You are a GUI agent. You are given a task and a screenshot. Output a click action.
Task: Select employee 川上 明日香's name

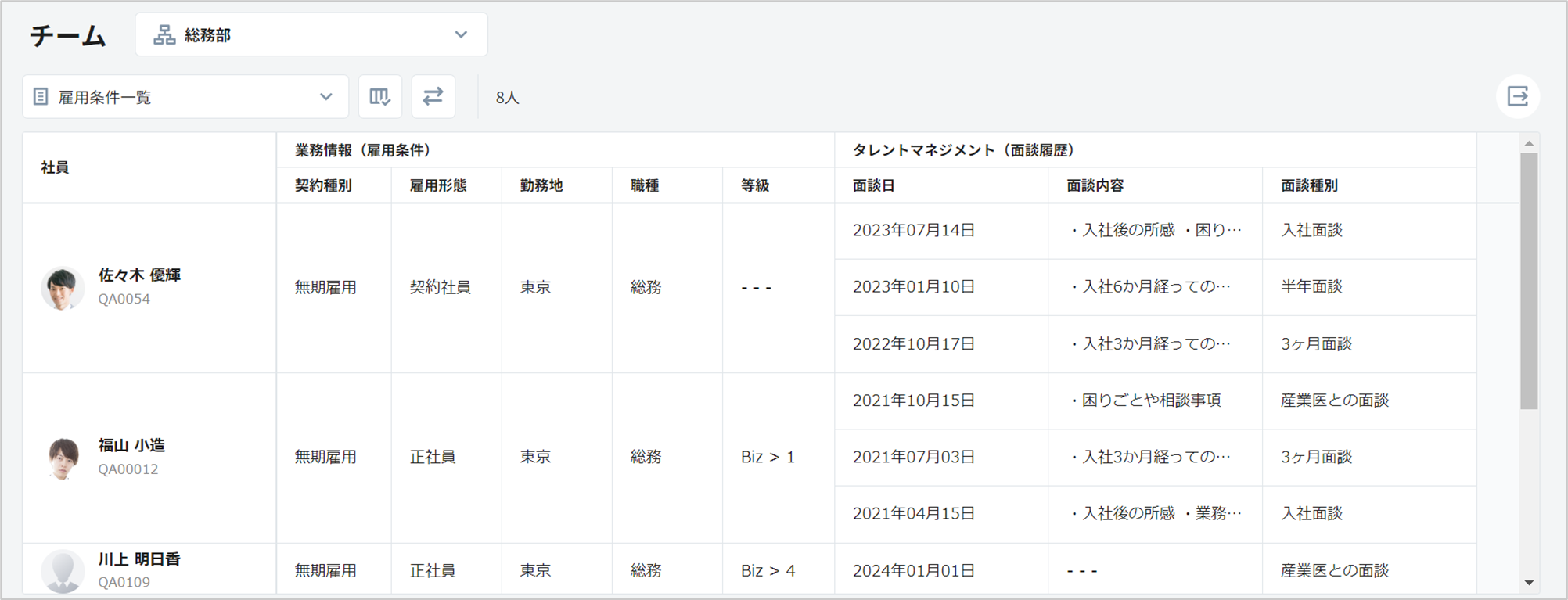tap(139, 559)
